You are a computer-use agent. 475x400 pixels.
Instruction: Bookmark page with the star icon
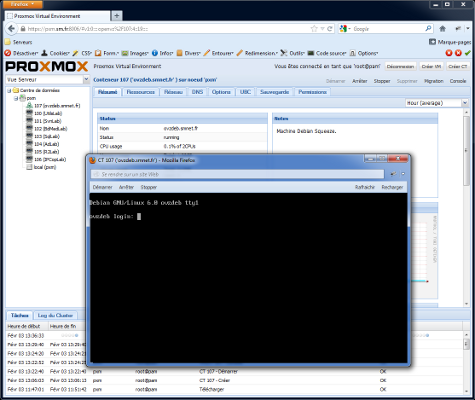pyautogui.click(x=314, y=29)
